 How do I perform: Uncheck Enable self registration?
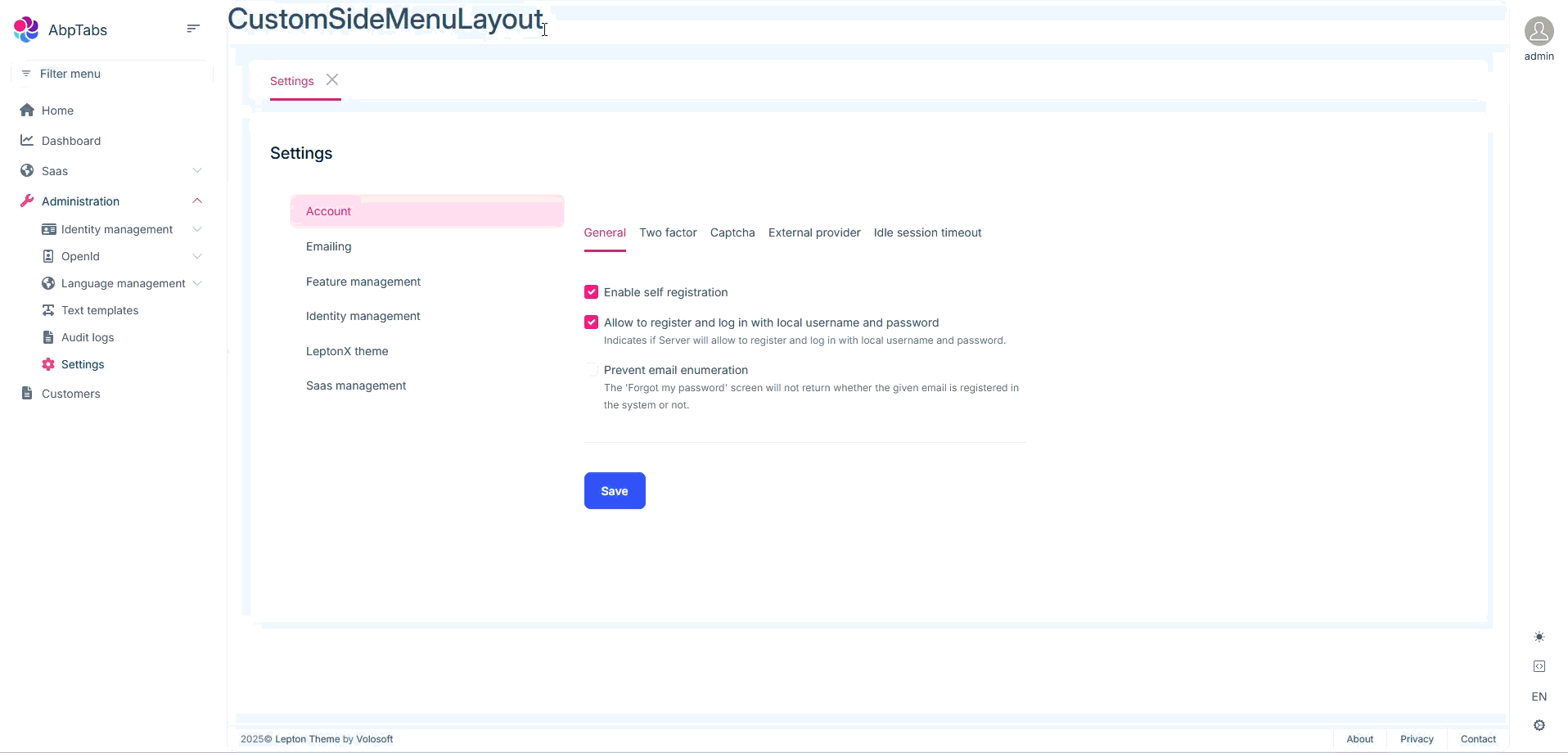[x=591, y=292]
